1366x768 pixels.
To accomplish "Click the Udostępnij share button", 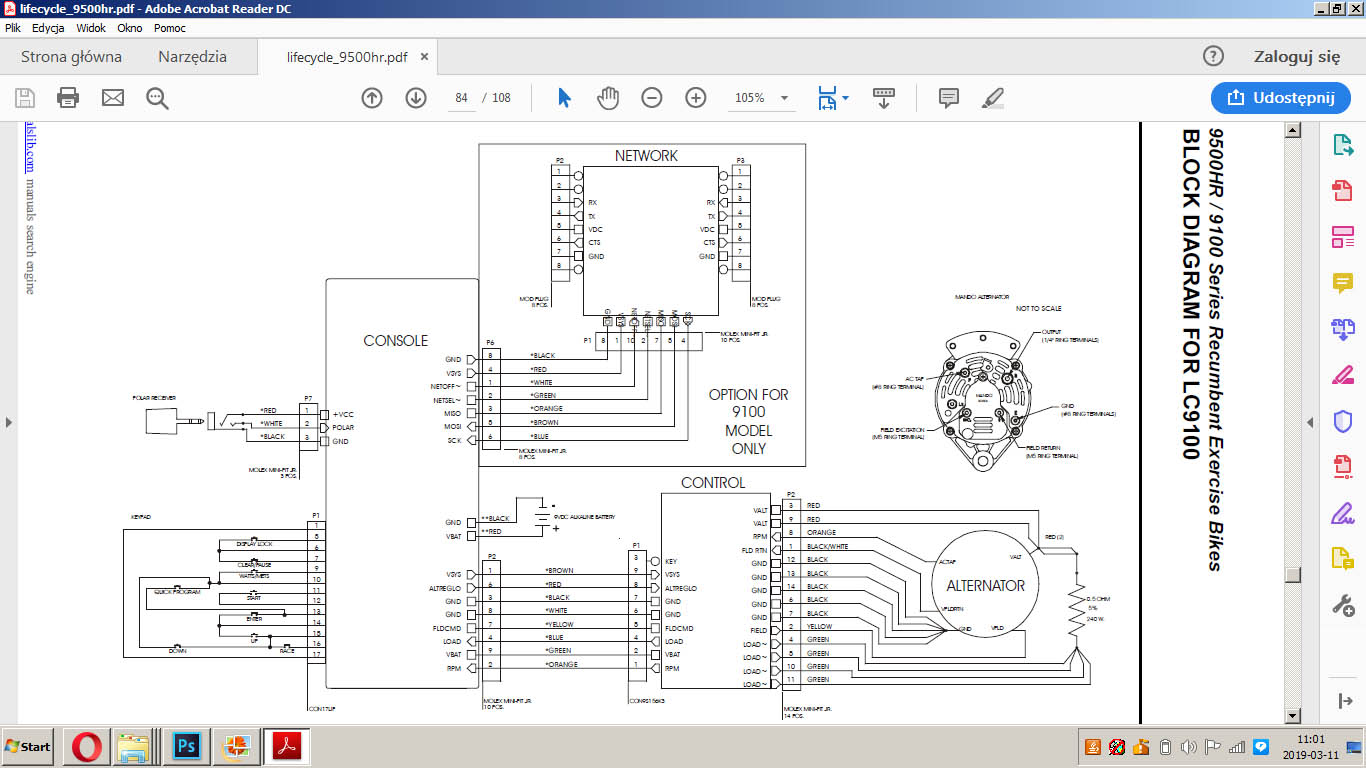I will pos(1280,98).
